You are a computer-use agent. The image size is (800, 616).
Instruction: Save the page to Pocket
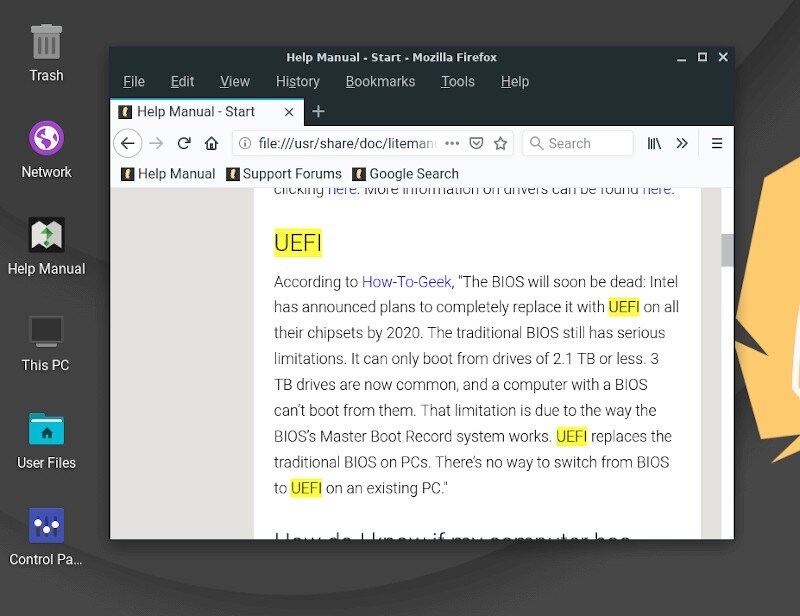(477, 143)
